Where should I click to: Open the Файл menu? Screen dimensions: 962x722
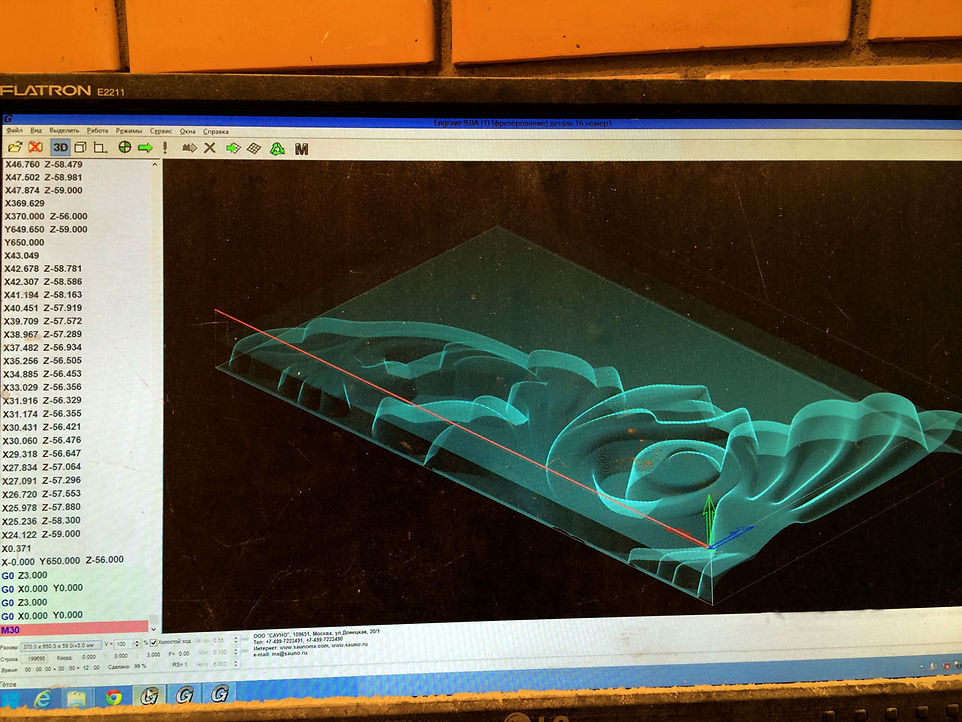click(x=14, y=131)
